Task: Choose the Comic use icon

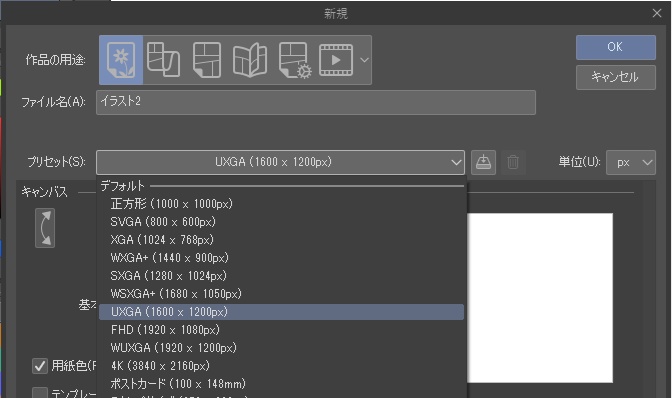Action: pyautogui.click(x=163, y=60)
